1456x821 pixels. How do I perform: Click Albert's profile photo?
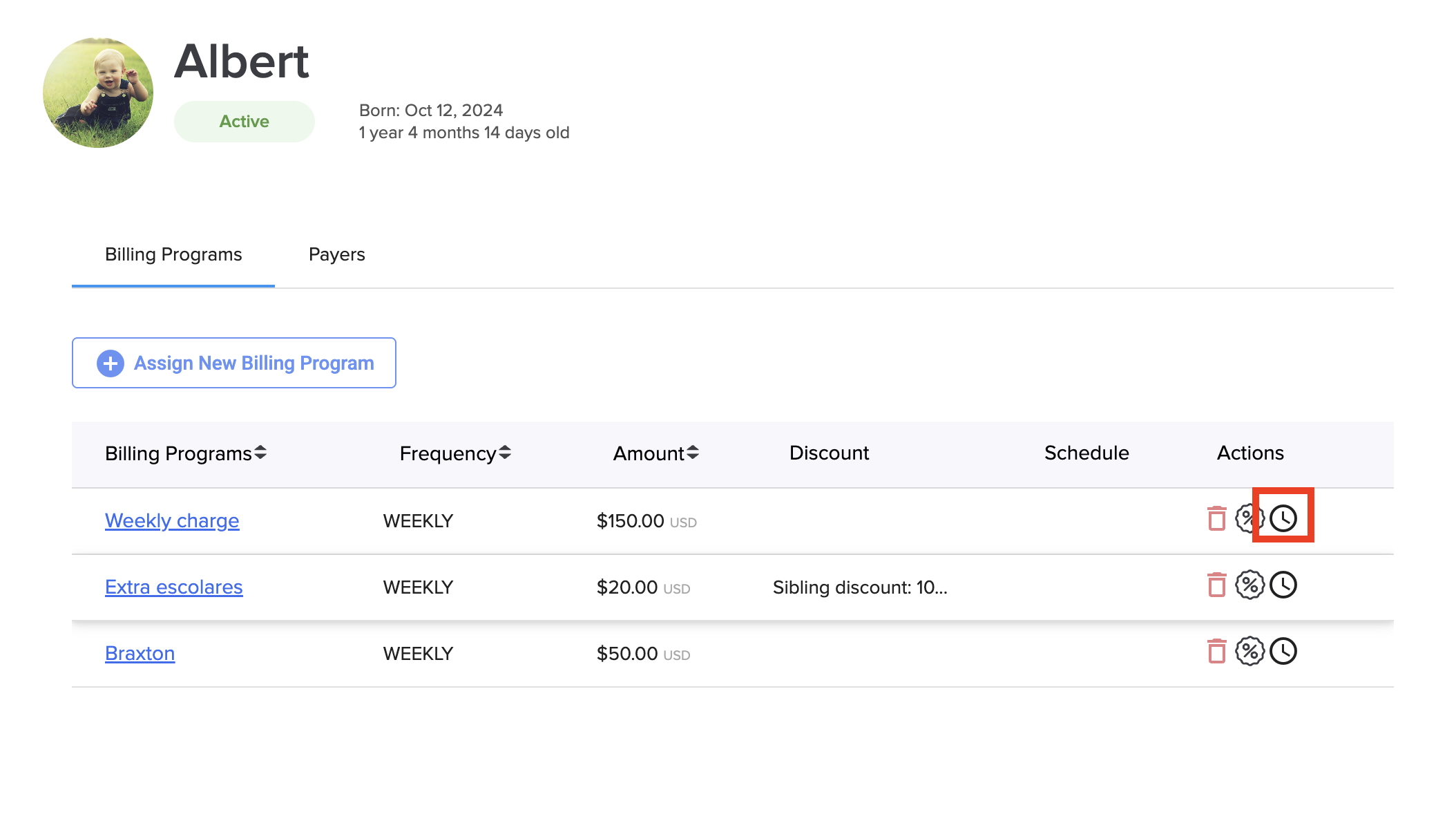[98, 93]
